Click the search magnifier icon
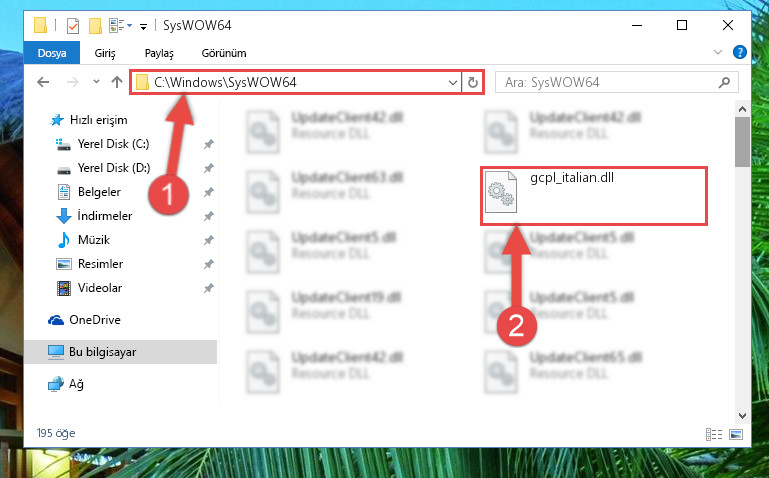The height and width of the screenshot is (478, 769). (724, 82)
